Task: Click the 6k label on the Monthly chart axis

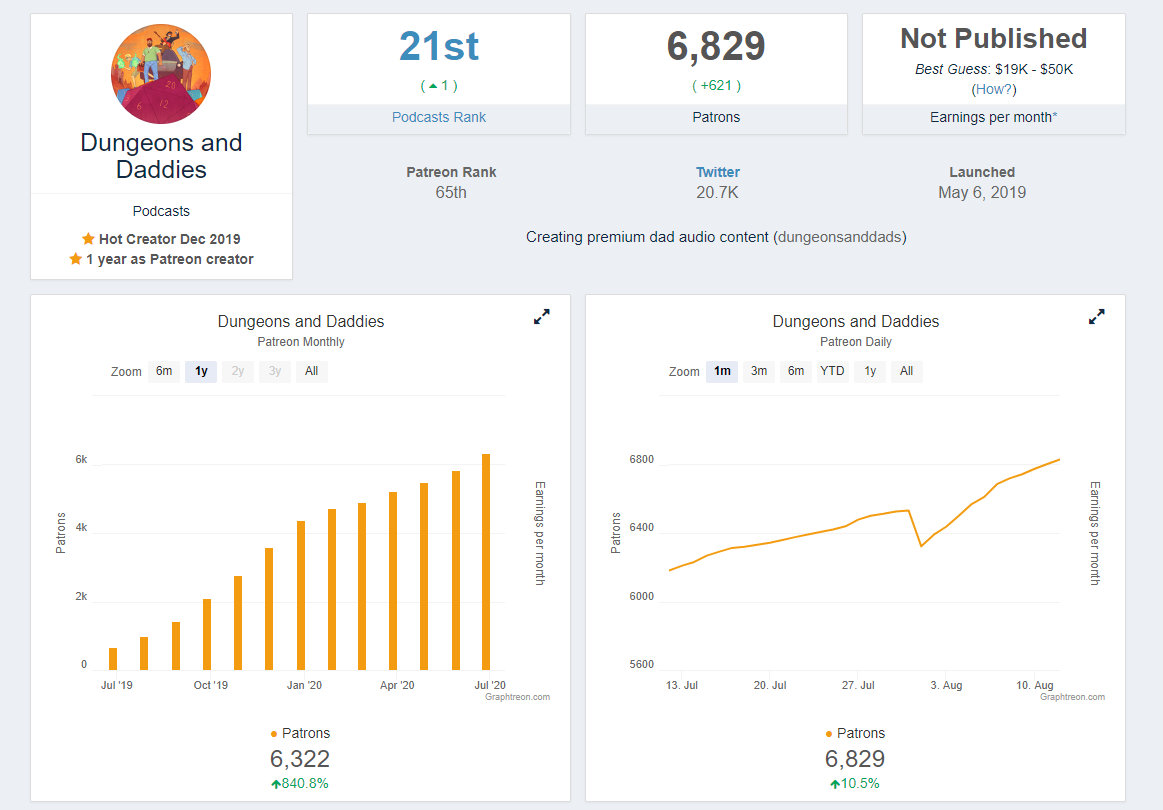Action: tap(81, 459)
